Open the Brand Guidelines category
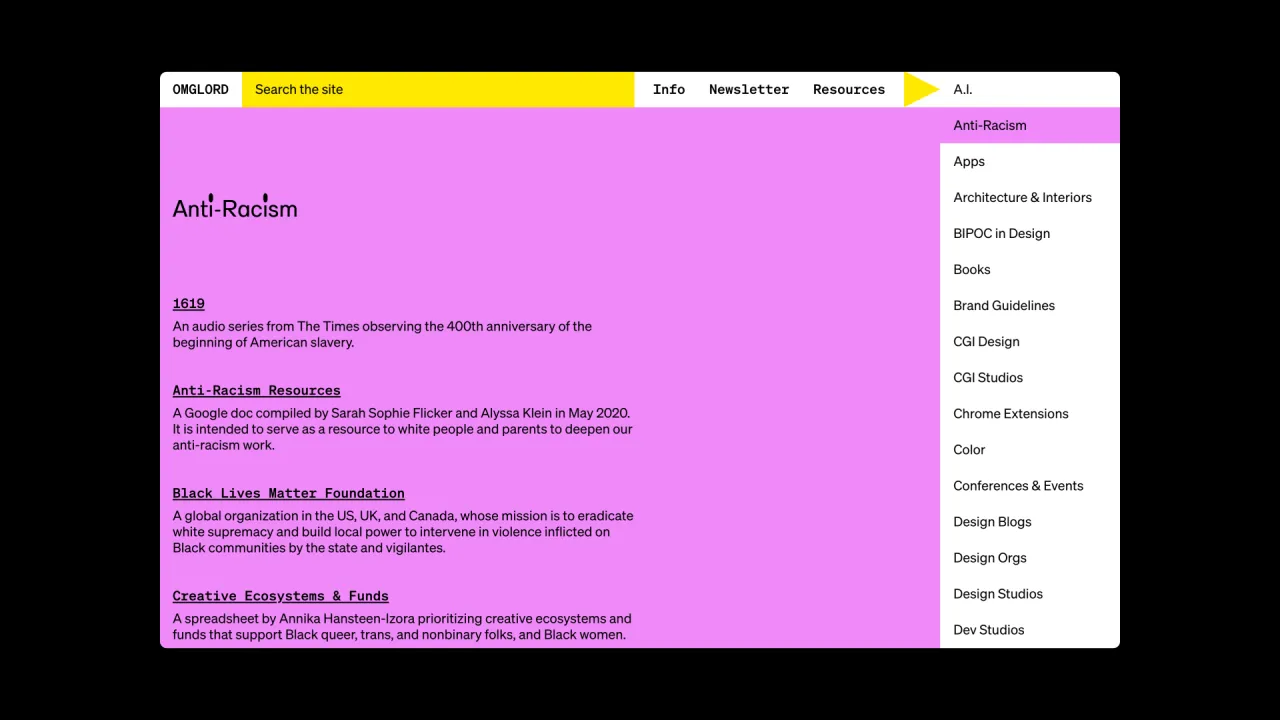 click(x=1030, y=305)
